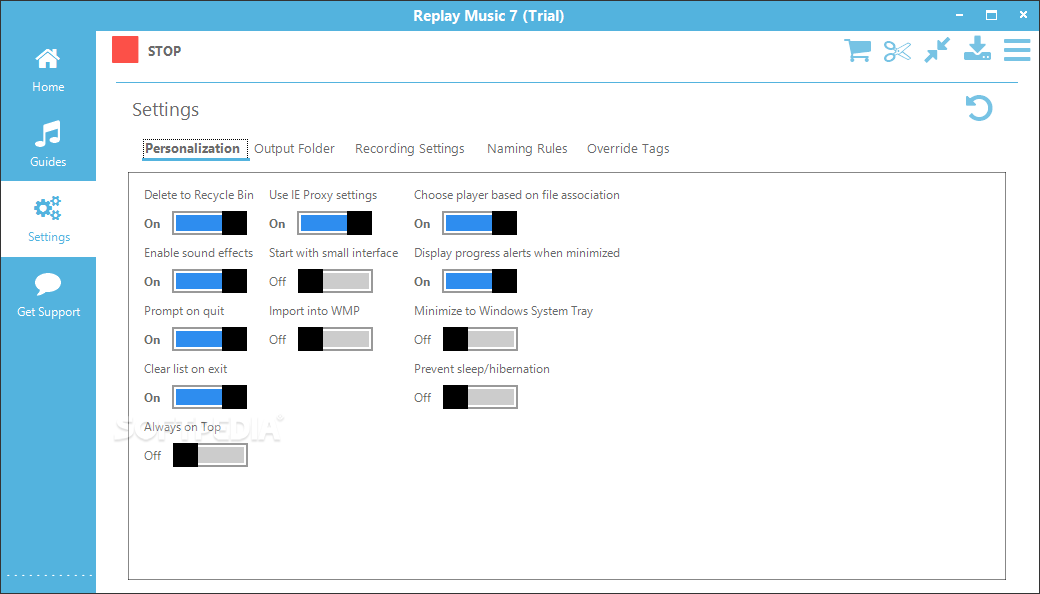This screenshot has height=594, width=1040.
Task: Enable Prevent sleep/hibernation switch
Action: point(480,397)
